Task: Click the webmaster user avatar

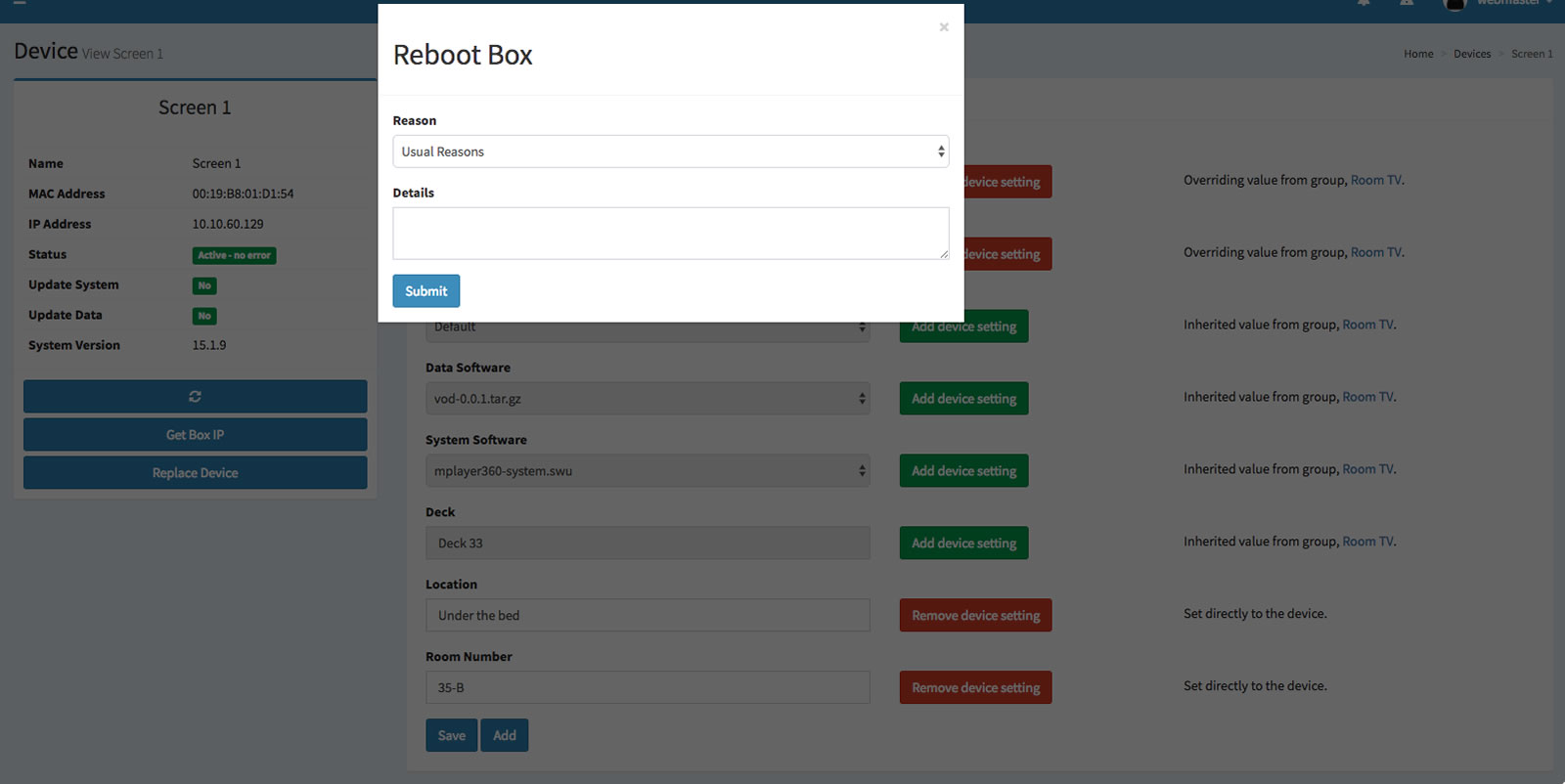Action: [1454, 5]
